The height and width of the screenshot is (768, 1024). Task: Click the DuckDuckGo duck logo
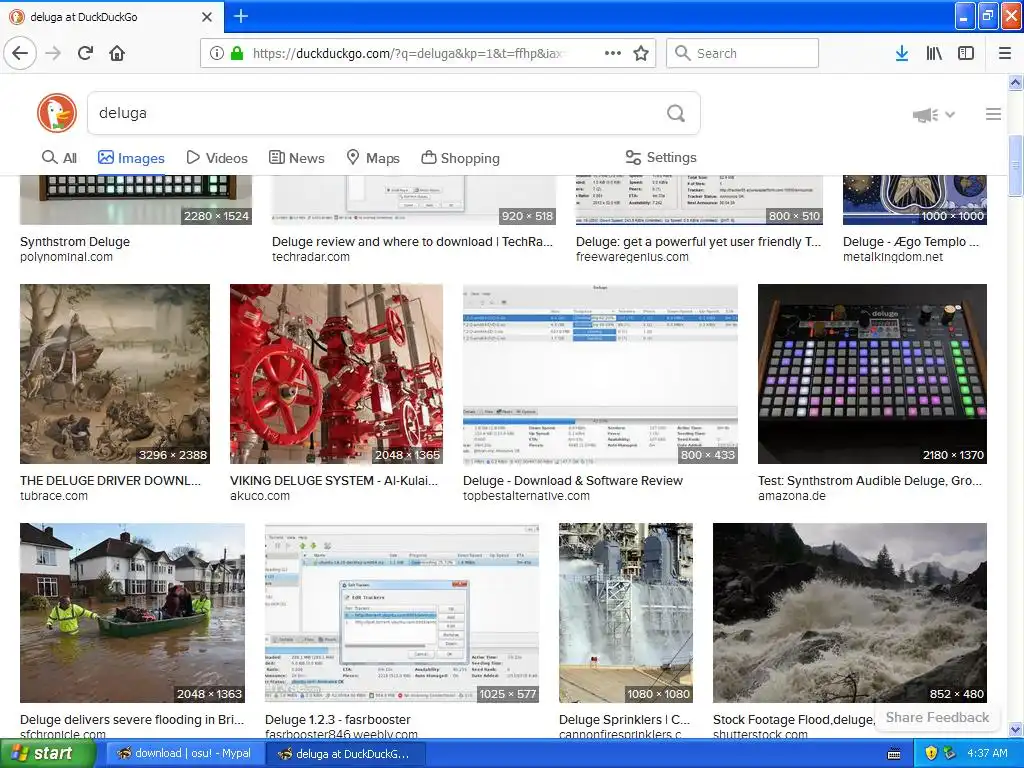tap(57, 113)
